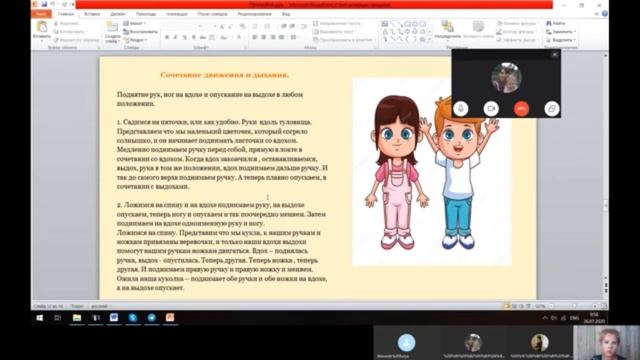Open the change case (Aa) dropdown

point(224,37)
